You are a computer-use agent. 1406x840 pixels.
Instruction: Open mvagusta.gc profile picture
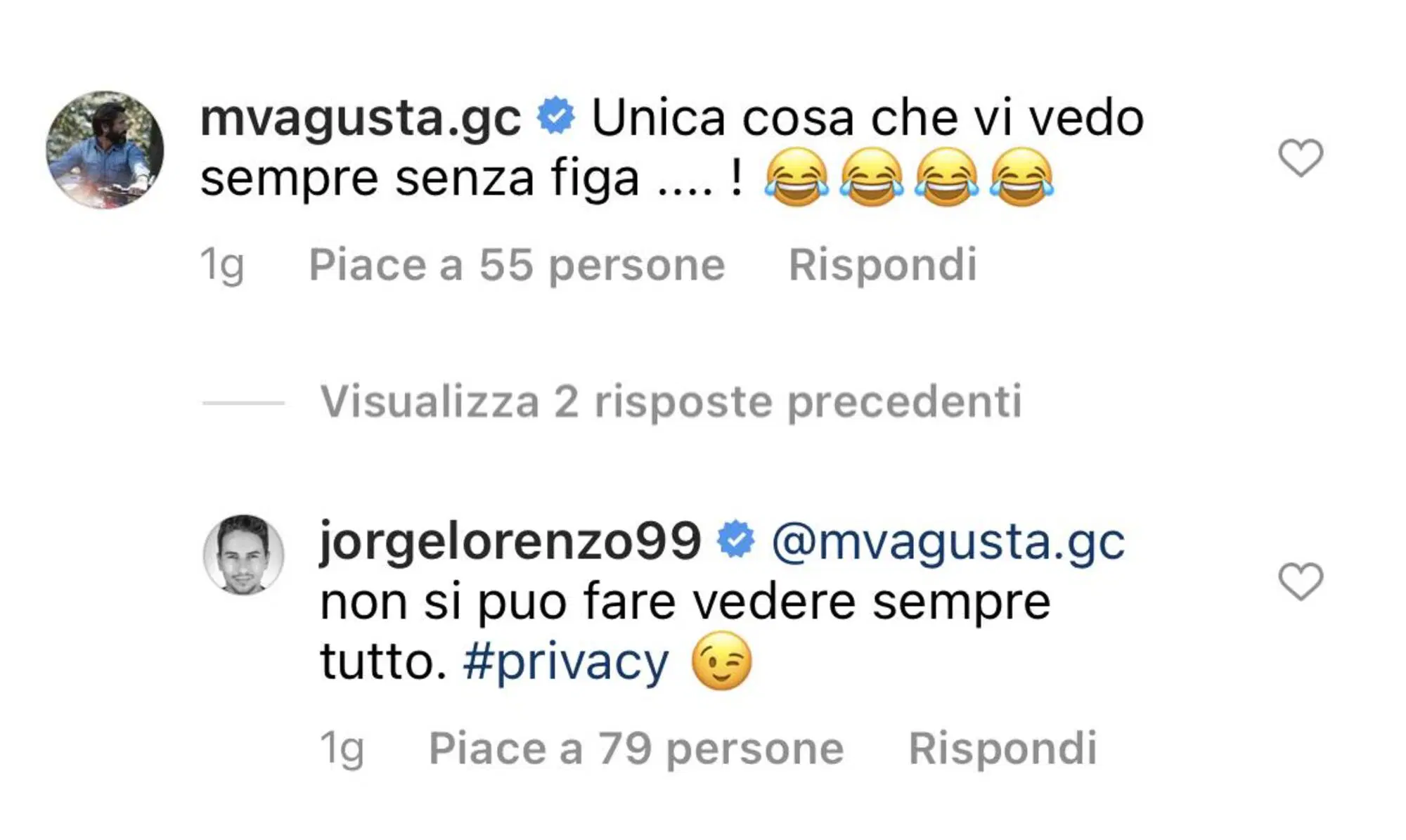point(105,150)
